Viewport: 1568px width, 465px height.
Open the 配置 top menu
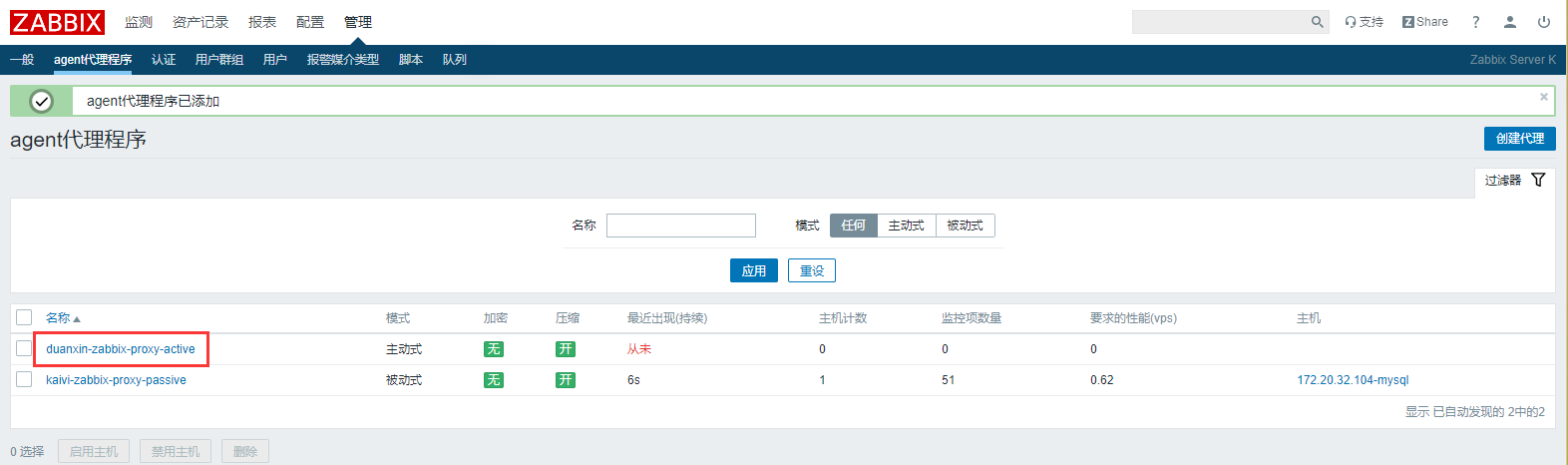310,22
